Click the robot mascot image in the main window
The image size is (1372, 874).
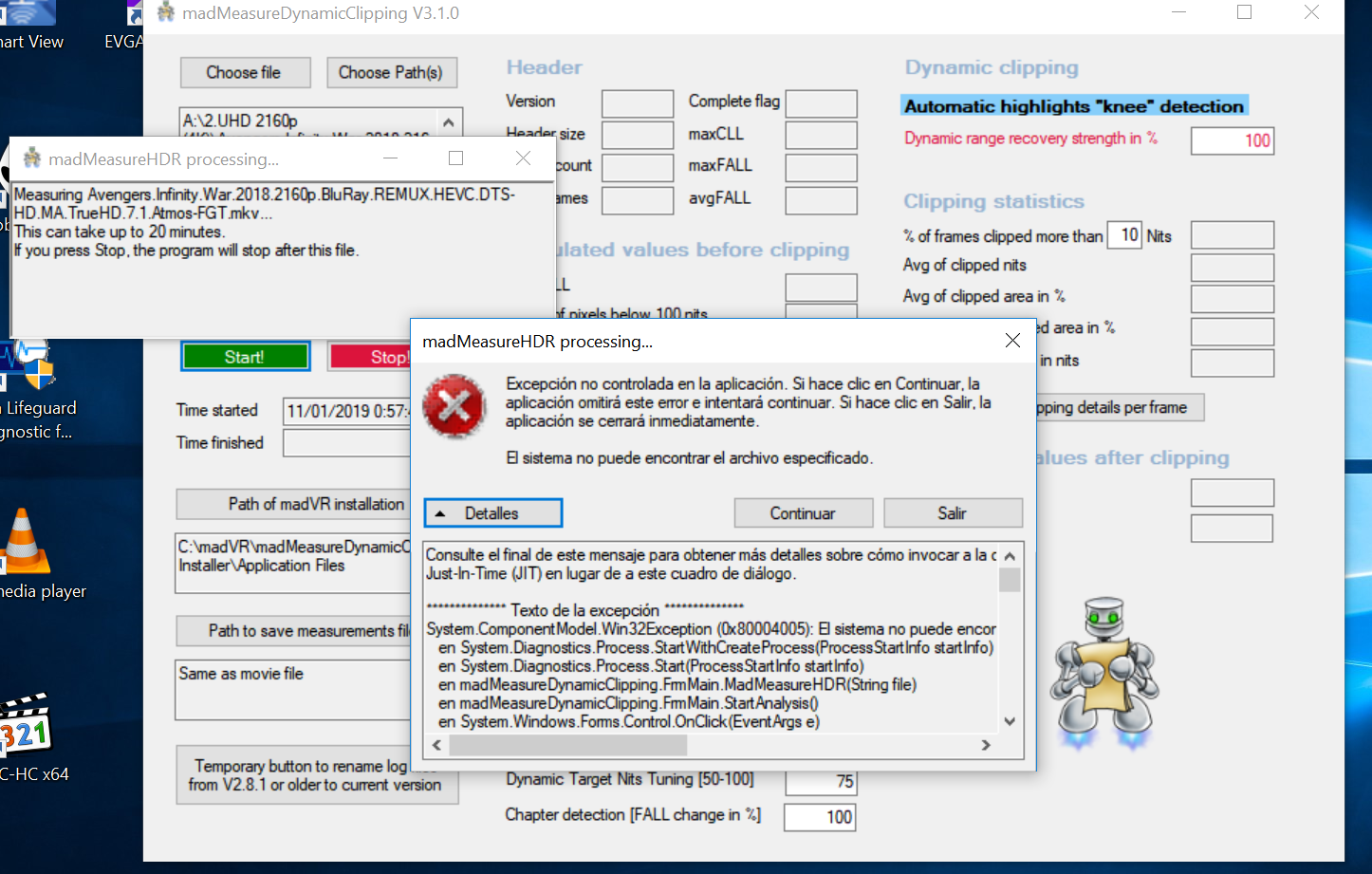click(1103, 672)
